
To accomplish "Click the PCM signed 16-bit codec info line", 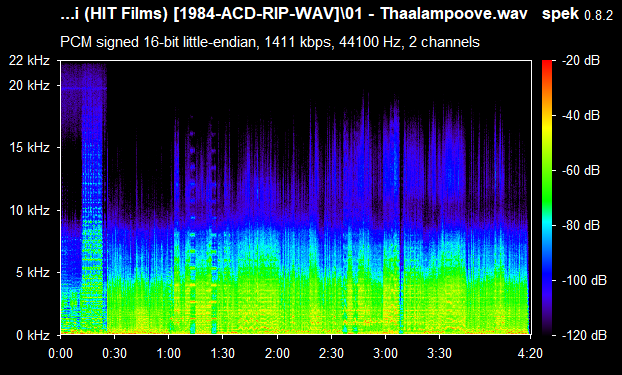I will [270, 42].
